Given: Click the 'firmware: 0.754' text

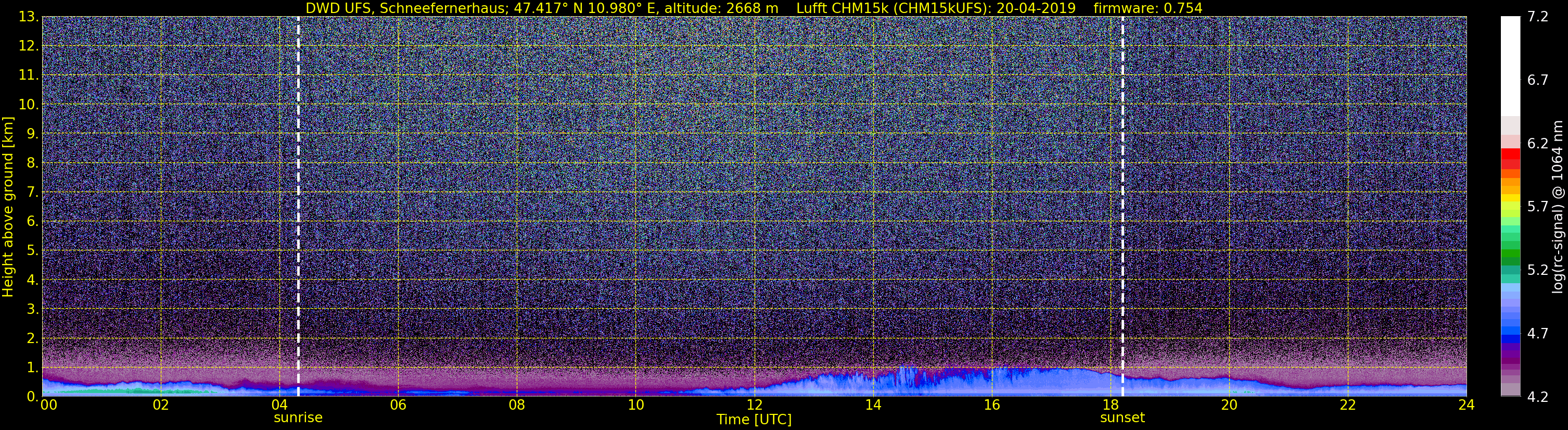Looking at the screenshot, I should click(x=1148, y=8).
